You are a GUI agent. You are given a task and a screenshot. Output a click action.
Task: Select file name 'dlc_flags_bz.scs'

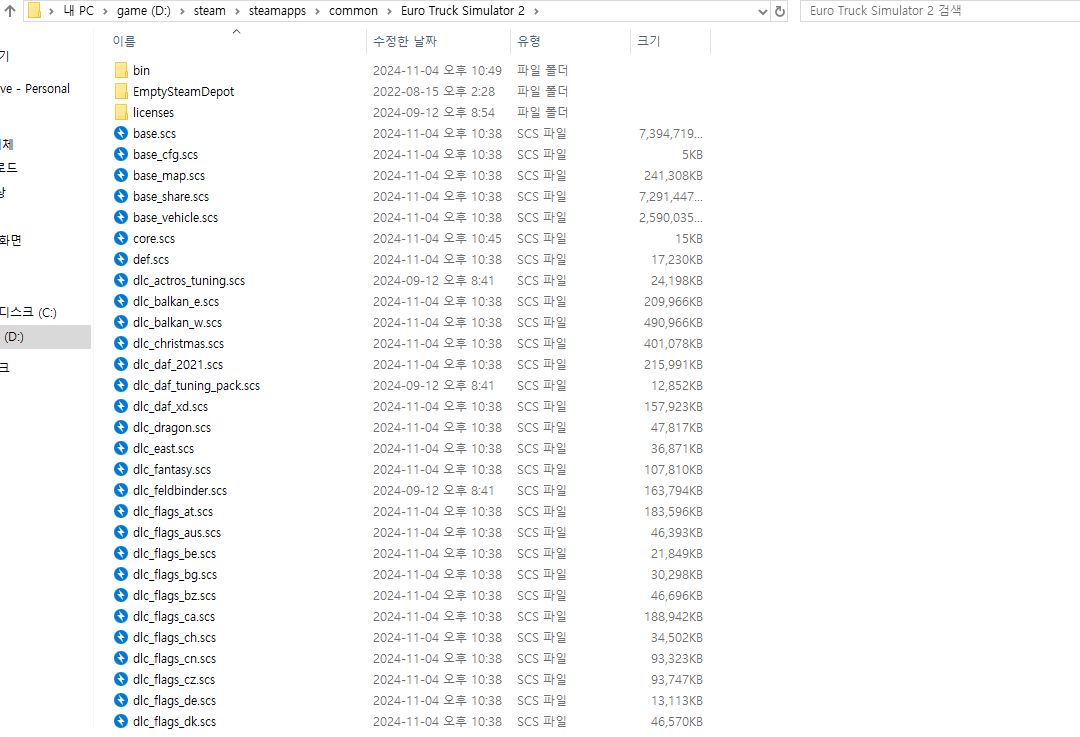(x=174, y=596)
